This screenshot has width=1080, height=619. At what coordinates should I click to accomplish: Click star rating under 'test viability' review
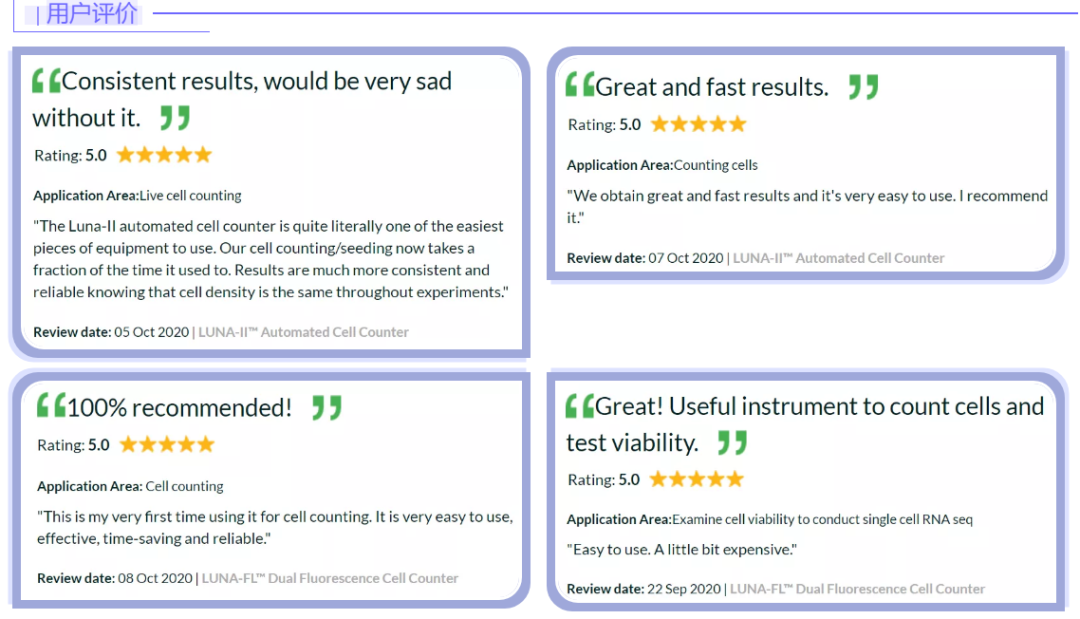coord(696,479)
